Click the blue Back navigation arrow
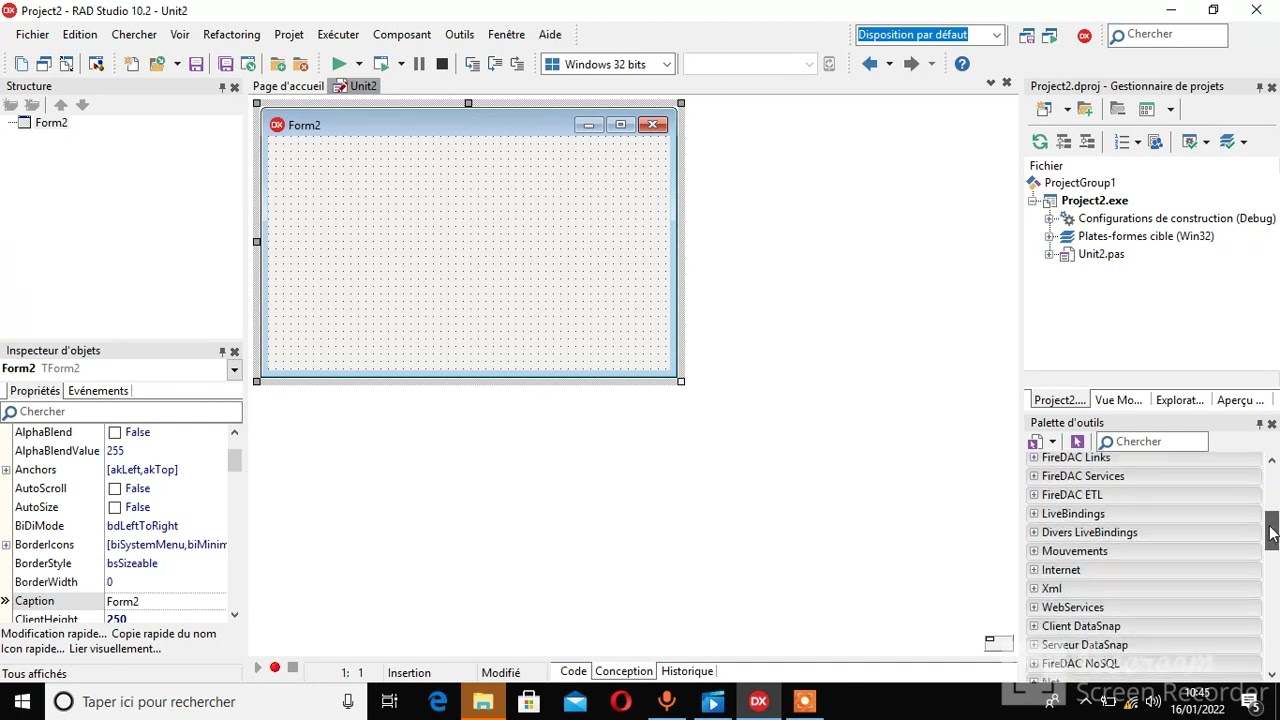Screen dimensions: 1280x720 coord(869,64)
